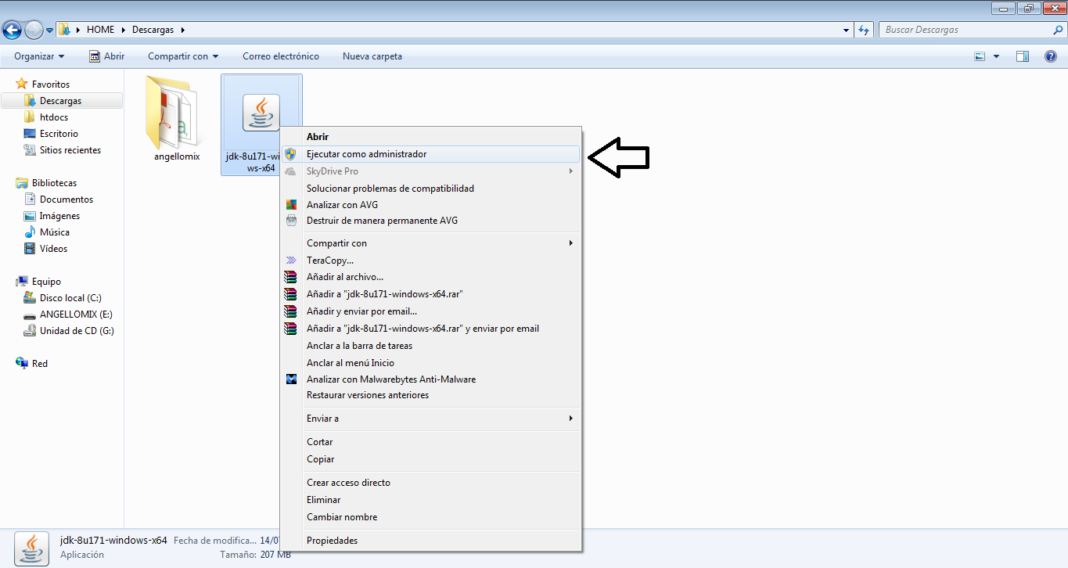Viewport: 1068px width, 568px height.
Task: Select Música library in sidebar
Action: (x=54, y=232)
